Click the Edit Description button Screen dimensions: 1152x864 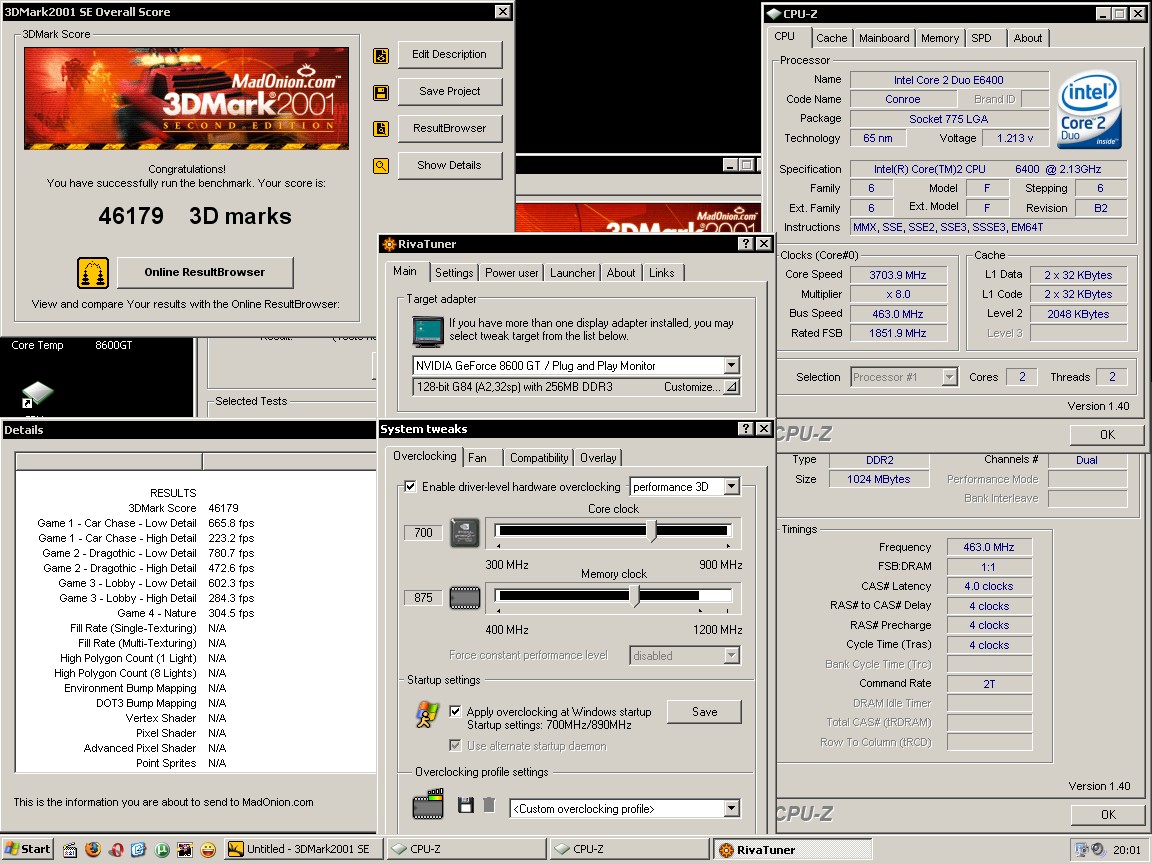point(450,54)
